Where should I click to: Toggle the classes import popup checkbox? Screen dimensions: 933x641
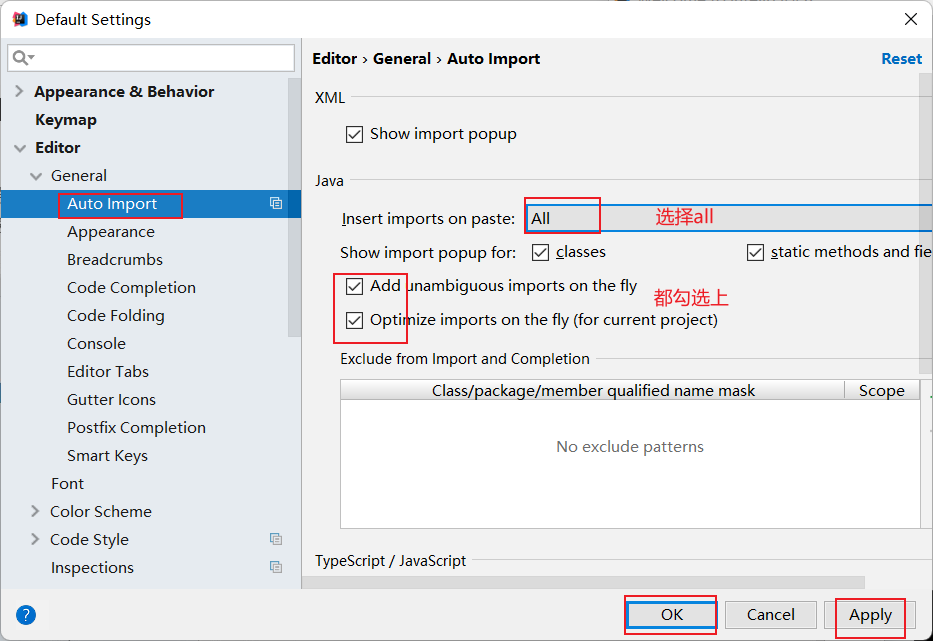click(540, 252)
